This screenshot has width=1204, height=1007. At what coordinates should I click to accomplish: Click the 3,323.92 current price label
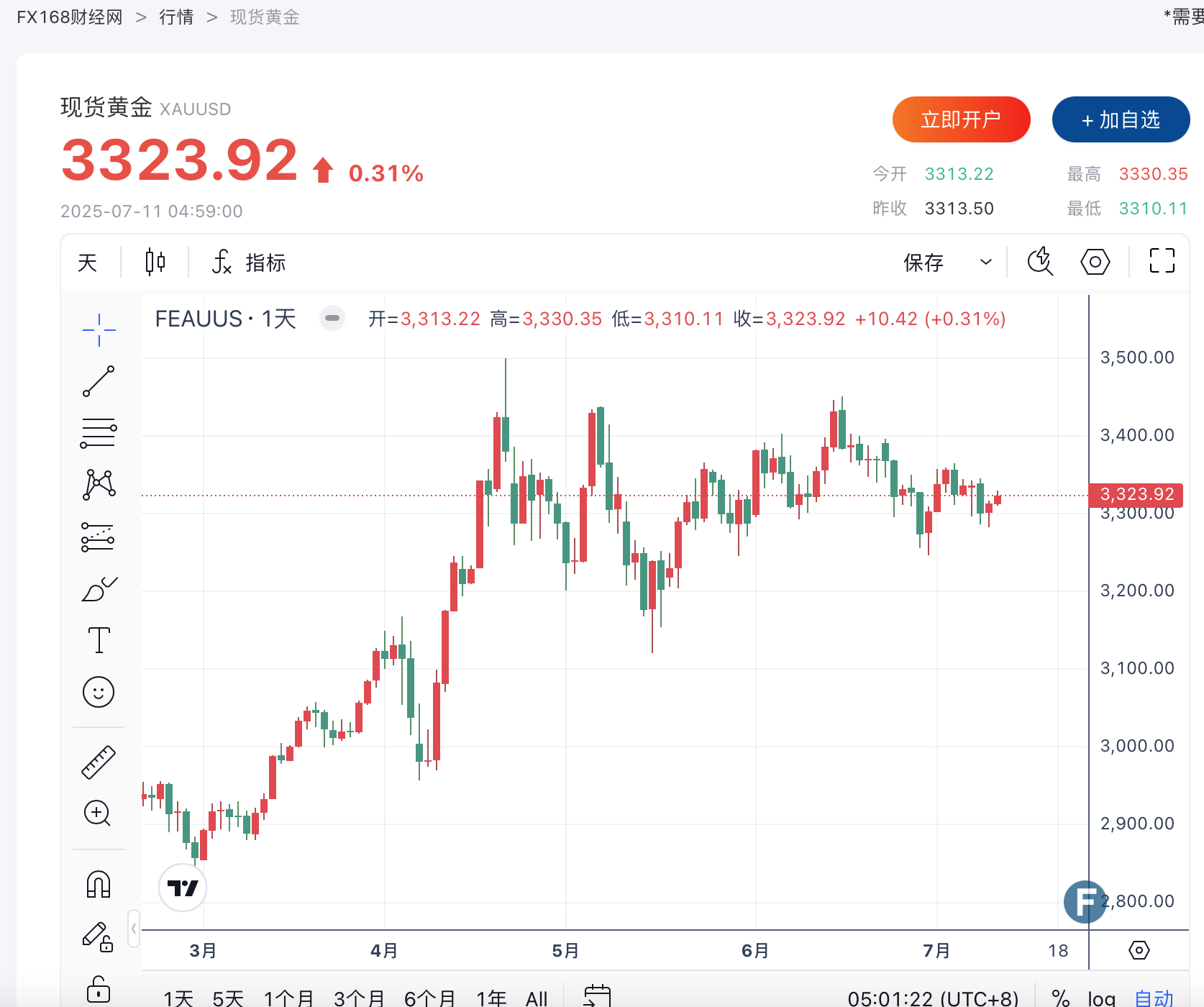click(1136, 494)
